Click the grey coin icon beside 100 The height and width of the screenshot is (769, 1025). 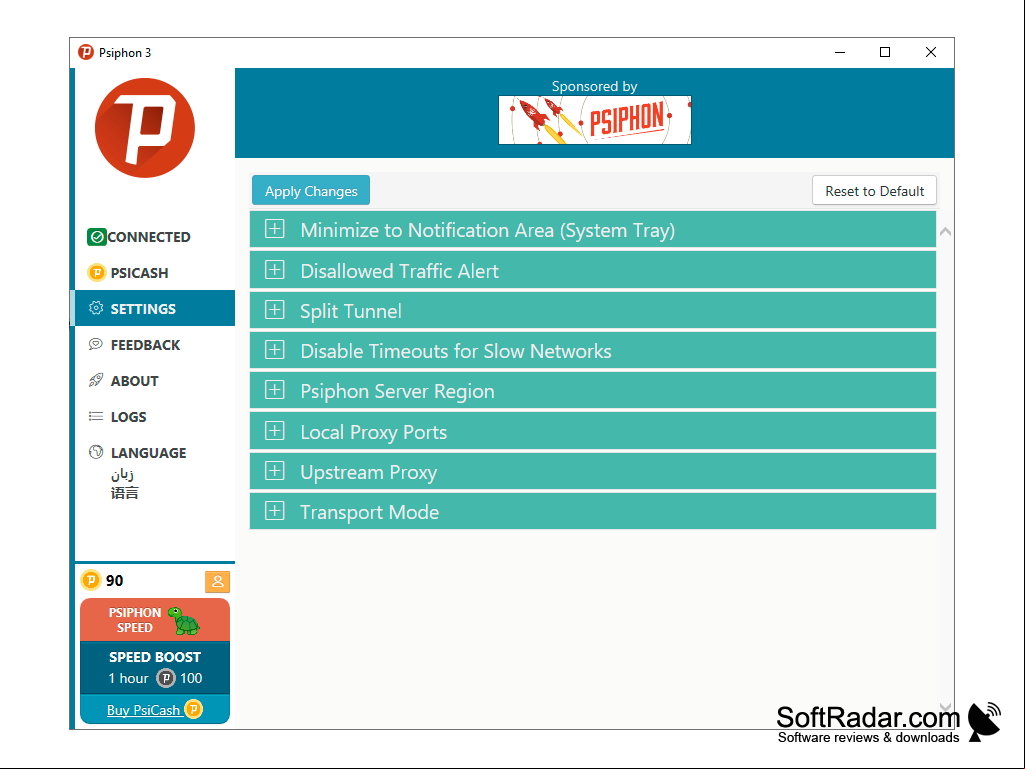click(x=166, y=678)
